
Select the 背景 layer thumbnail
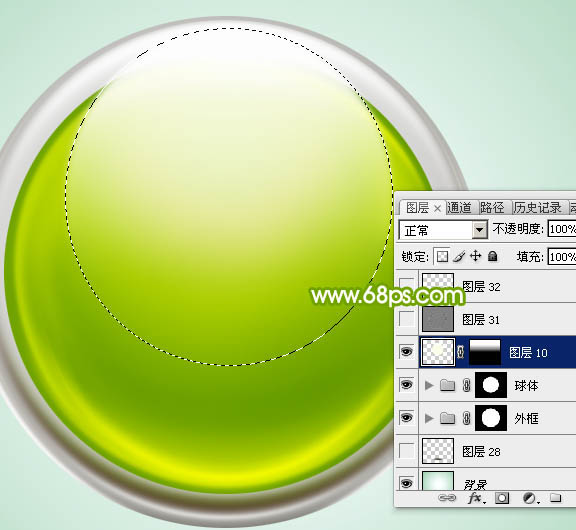[438, 481]
